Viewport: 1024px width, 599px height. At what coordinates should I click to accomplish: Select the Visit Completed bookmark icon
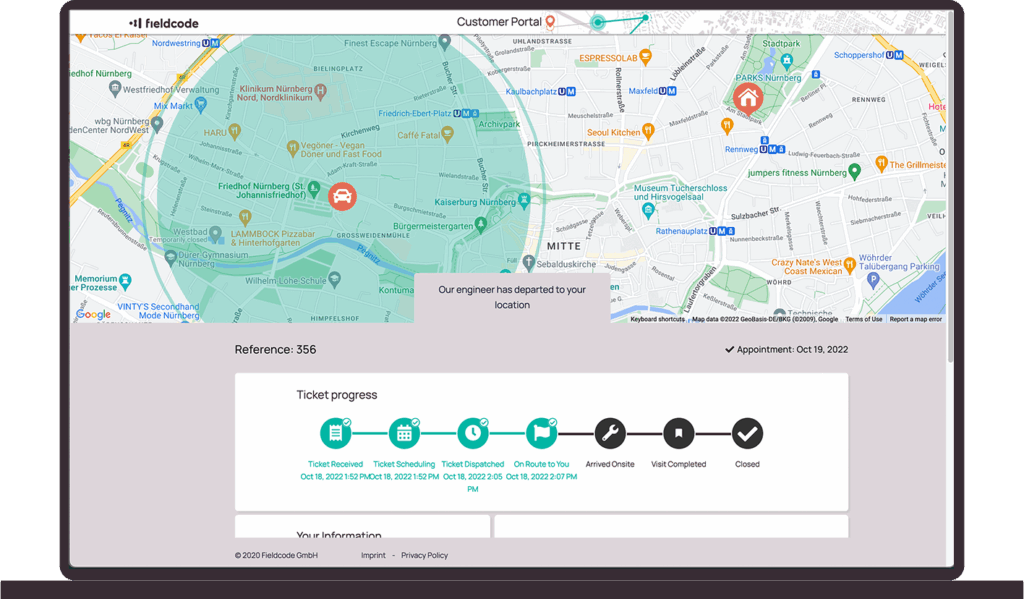pos(678,433)
